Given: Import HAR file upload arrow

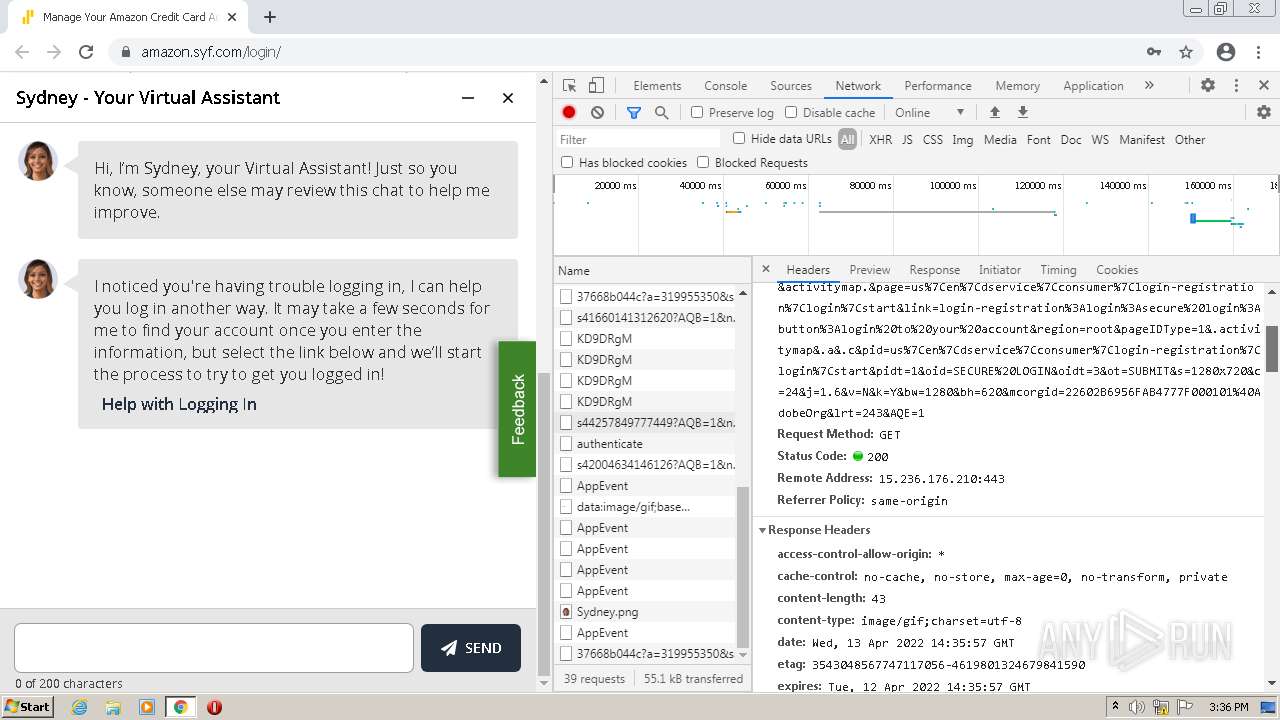Looking at the screenshot, I should (994, 113).
